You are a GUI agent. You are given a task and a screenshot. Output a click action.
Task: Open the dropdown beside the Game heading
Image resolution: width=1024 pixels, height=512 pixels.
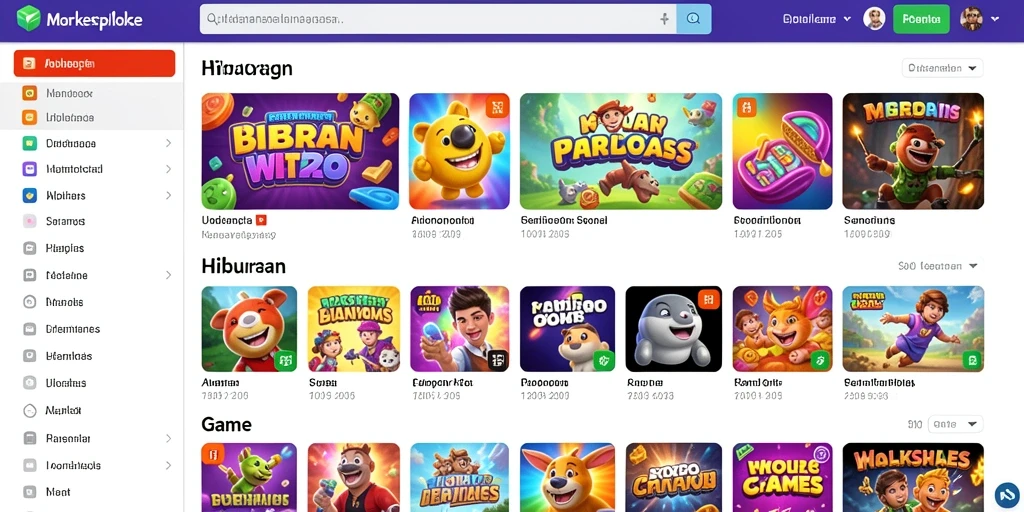[x=955, y=424]
